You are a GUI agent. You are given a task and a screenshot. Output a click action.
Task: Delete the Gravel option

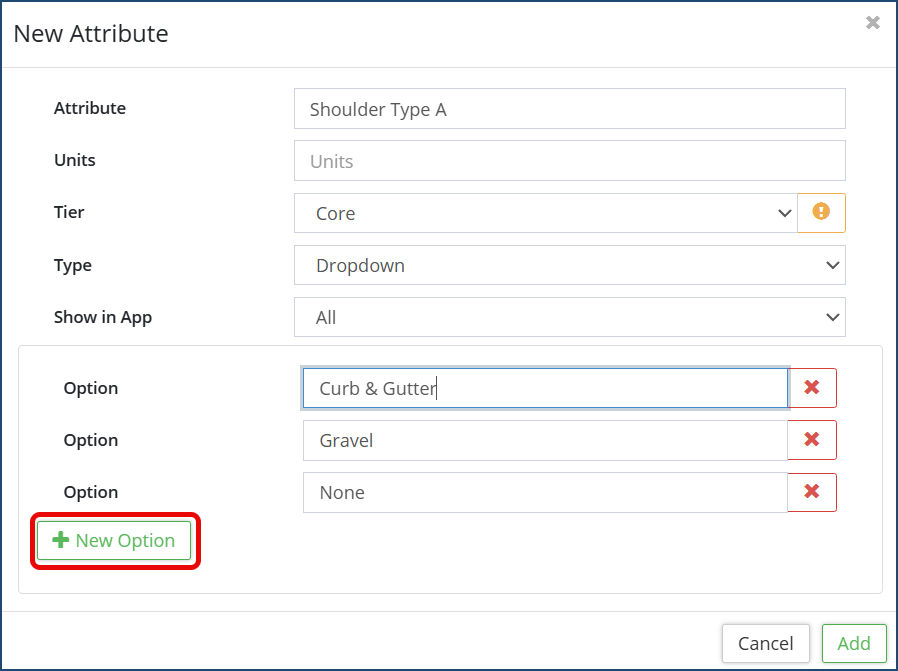(x=812, y=440)
